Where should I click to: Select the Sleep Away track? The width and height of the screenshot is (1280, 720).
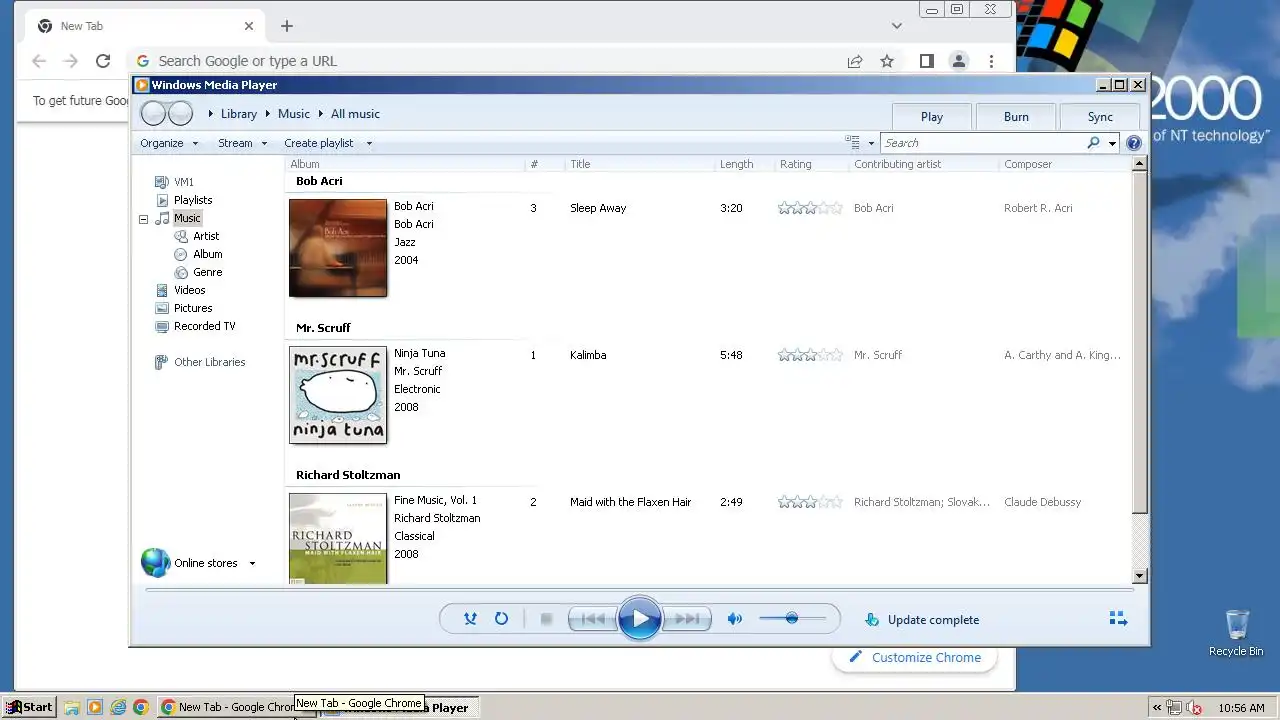598,208
